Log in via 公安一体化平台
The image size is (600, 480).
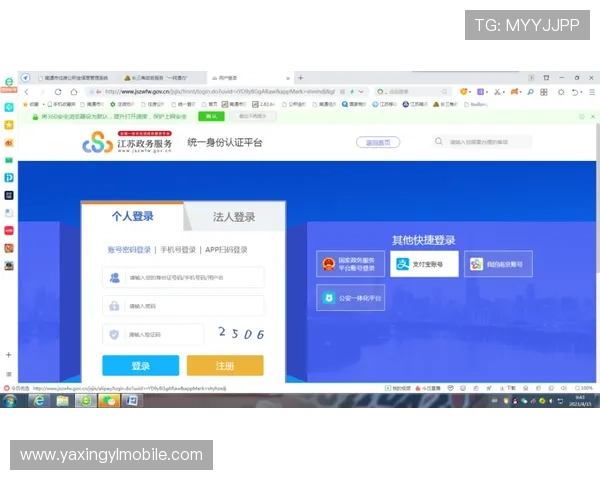tap(351, 297)
